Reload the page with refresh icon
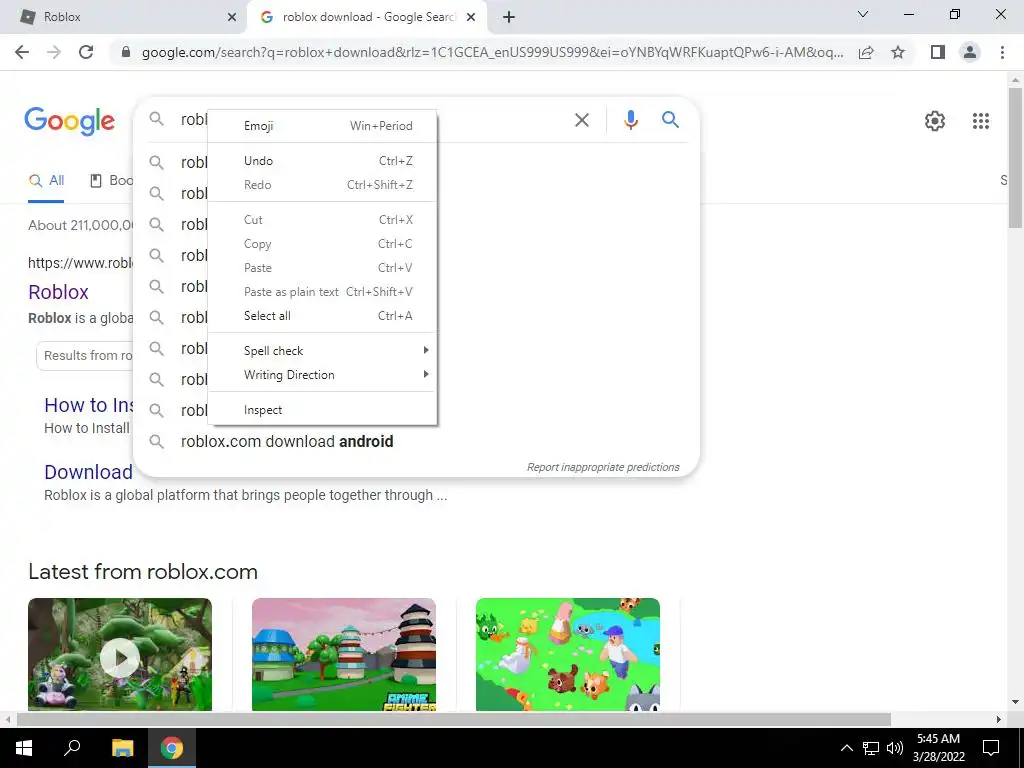 pyautogui.click(x=86, y=52)
